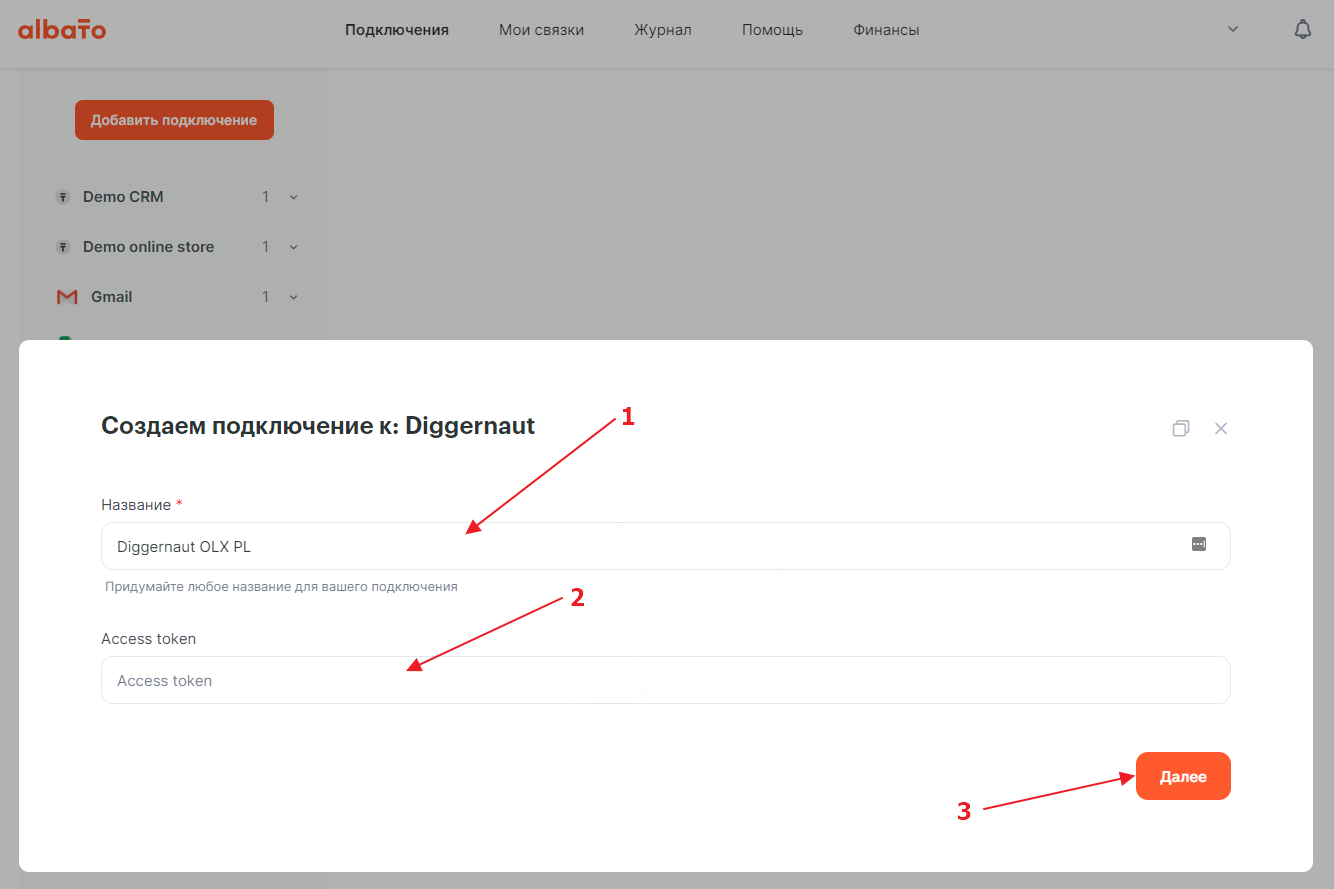The height and width of the screenshot is (889, 1334).
Task: Expand the Demo online store chevron
Action: 294,247
